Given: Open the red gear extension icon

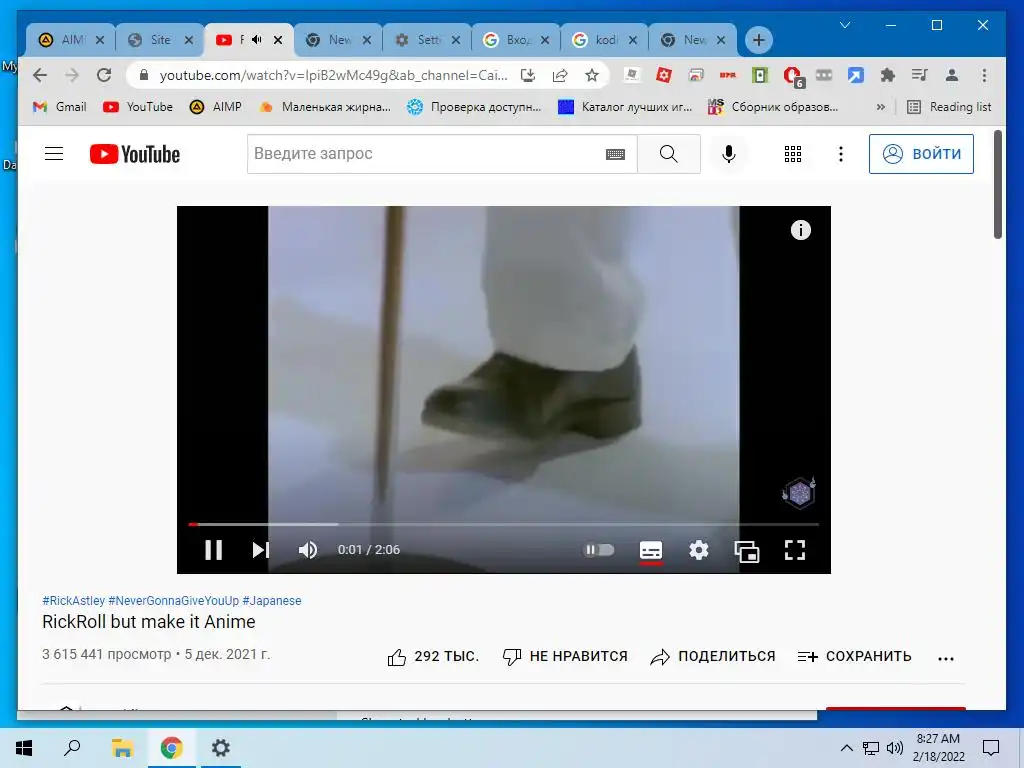Looking at the screenshot, I should point(664,75).
